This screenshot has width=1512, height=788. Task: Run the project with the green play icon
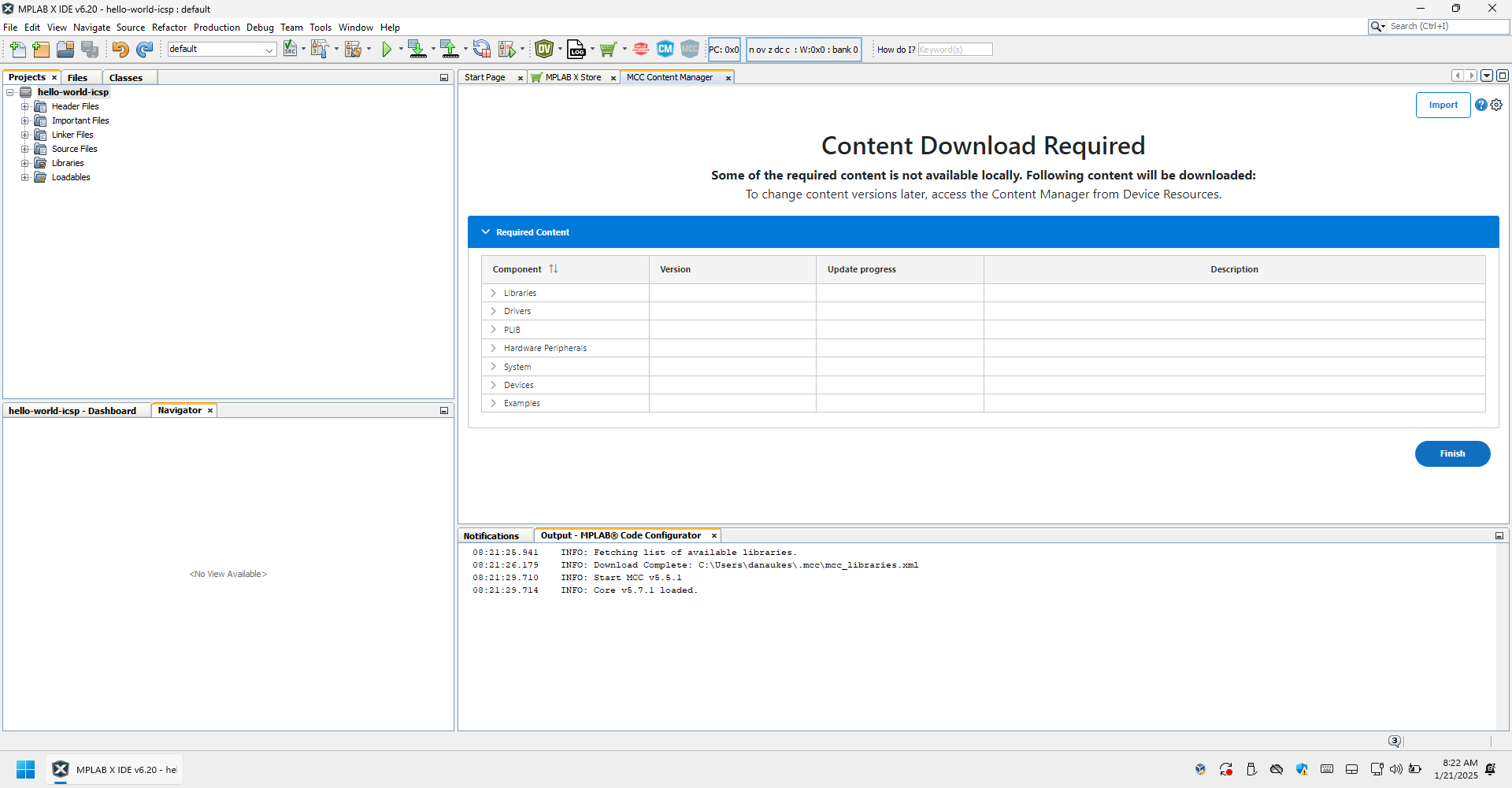tap(387, 50)
